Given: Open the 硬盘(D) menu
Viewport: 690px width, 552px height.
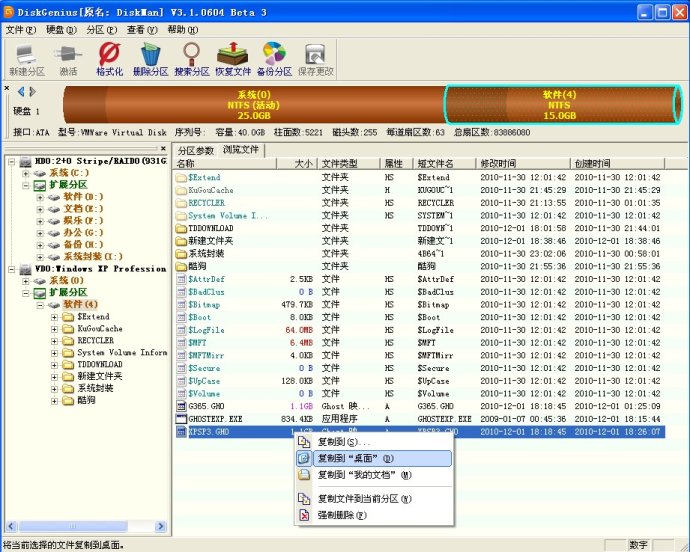Looking at the screenshot, I should point(61,29).
